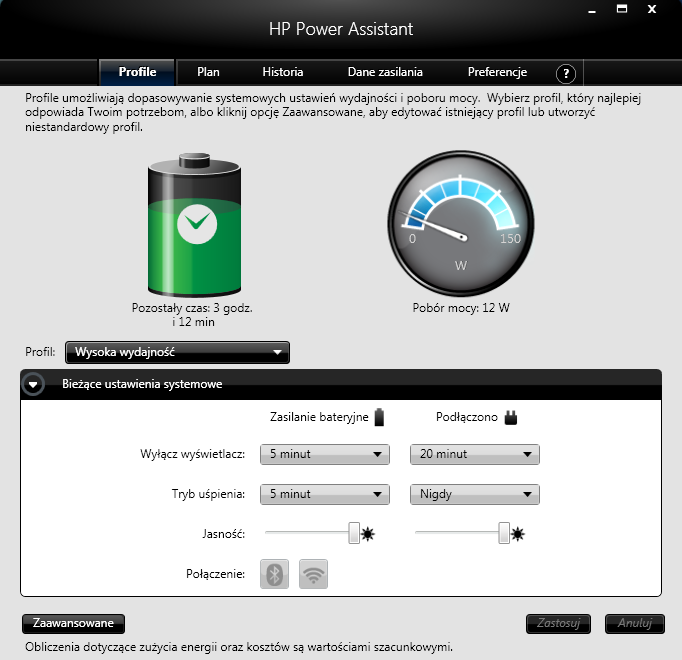Screen dimensions: 682x660
Task: Click the battery-power brightness slider handle
Action: coord(354,533)
